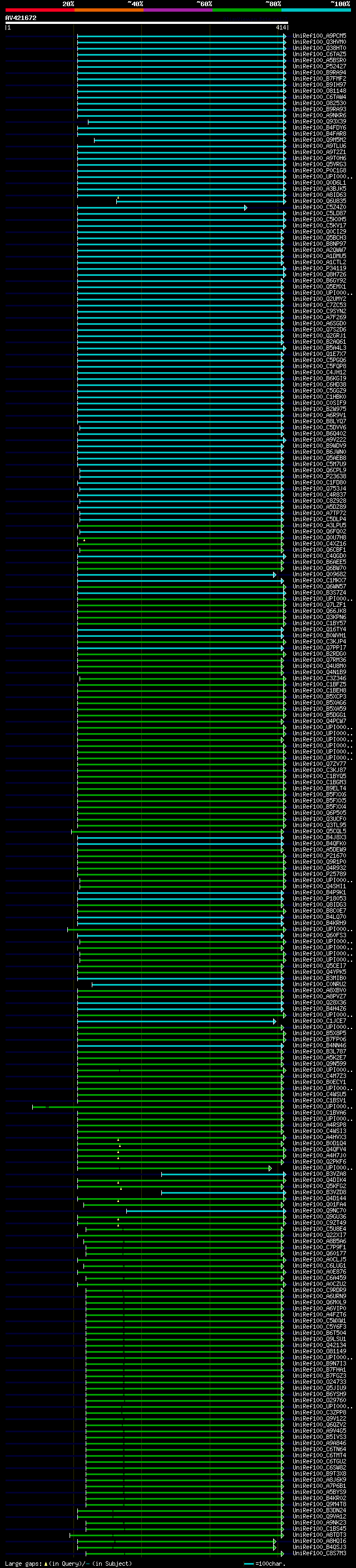Select hit label UniRef100_O82530
Screen dimensions: 356x1568
319,103
